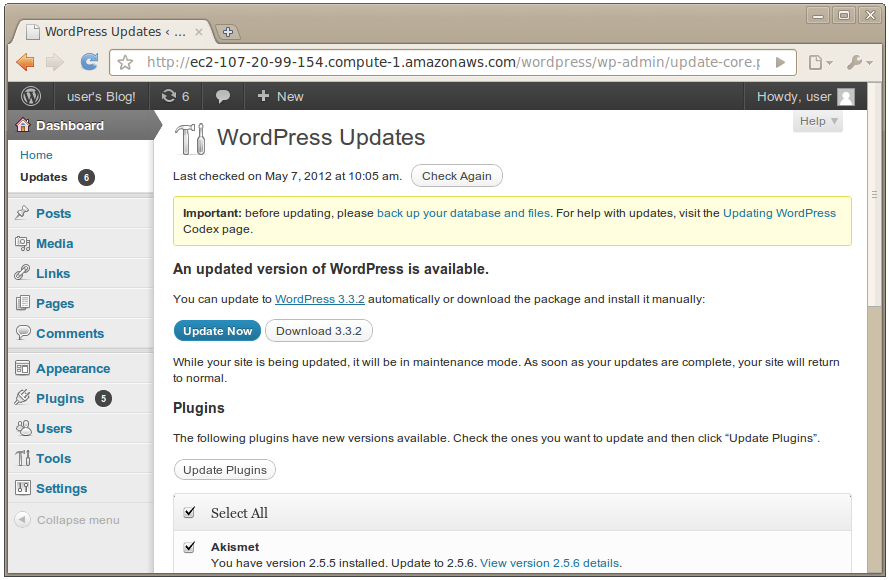Image resolution: width=889 pixels, height=580 pixels.
Task: Open the browser page menu icon
Action: point(820,62)
